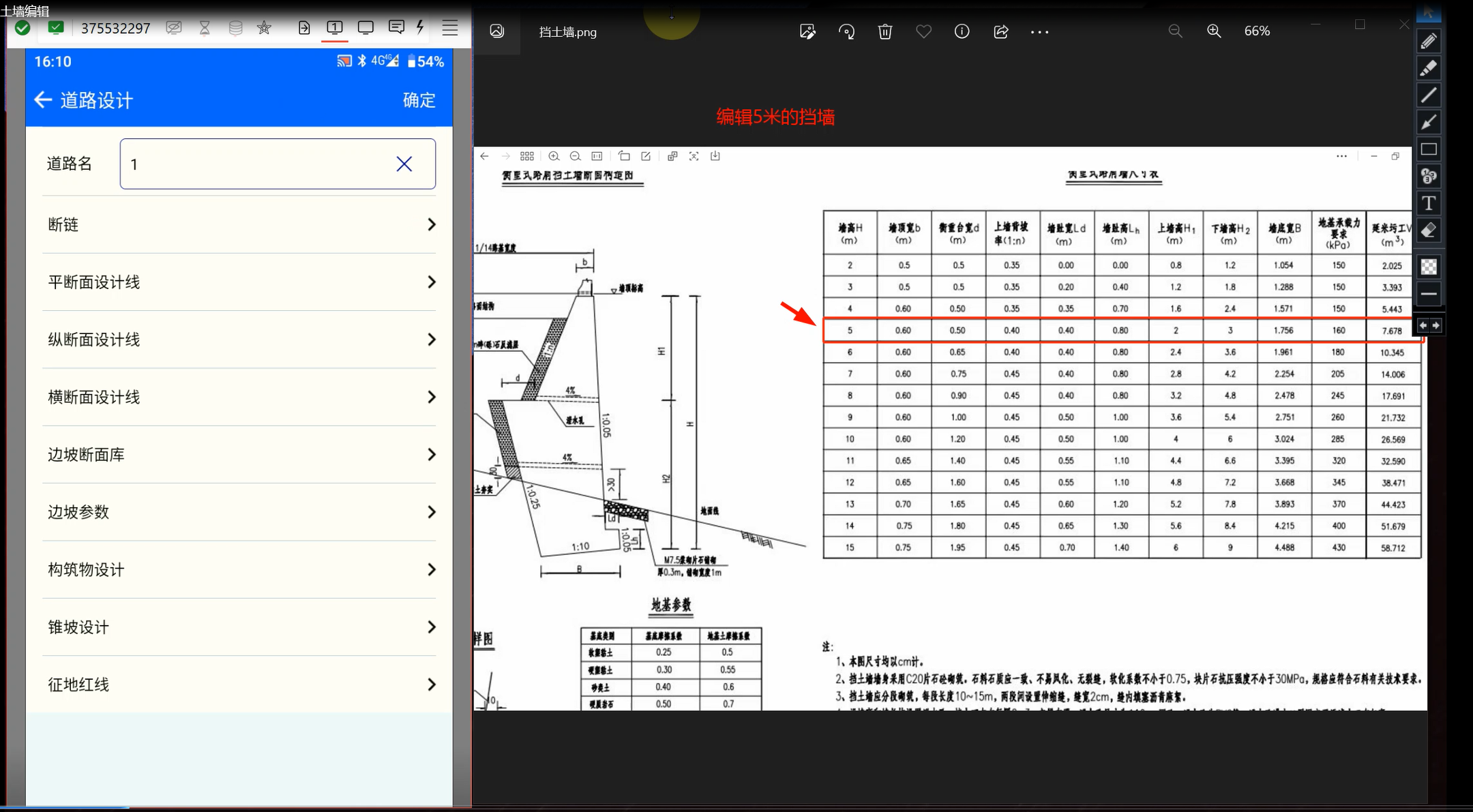Clear the 道路名 field with X
The width and height of the screenshot is (1473, 812).
coord(404,164)
